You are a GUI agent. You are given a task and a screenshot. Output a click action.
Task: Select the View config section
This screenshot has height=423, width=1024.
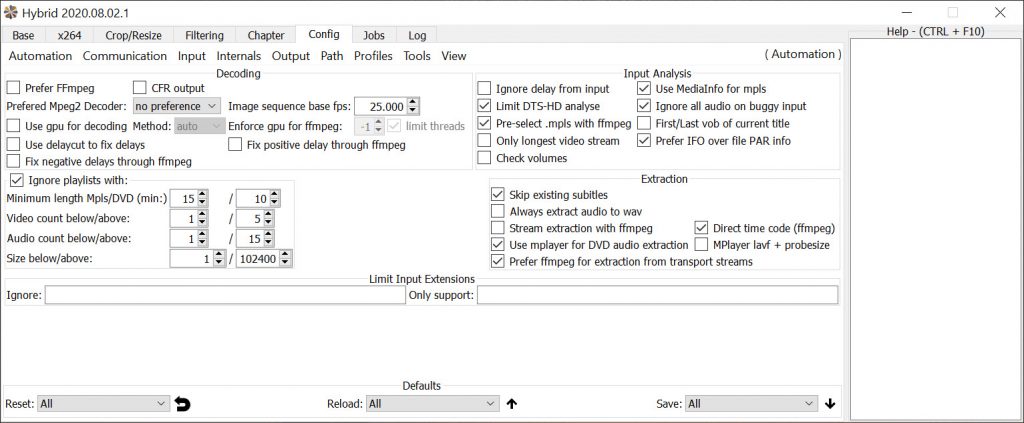(454, 56)
